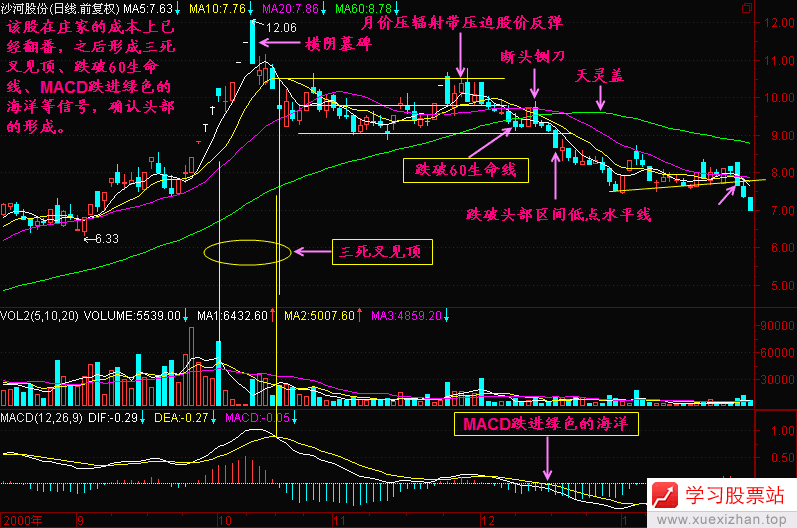The image size is (797, 528).
Task: Click the VOL2(5,10,20) volume indicator name
Action: tap(39, 316)
